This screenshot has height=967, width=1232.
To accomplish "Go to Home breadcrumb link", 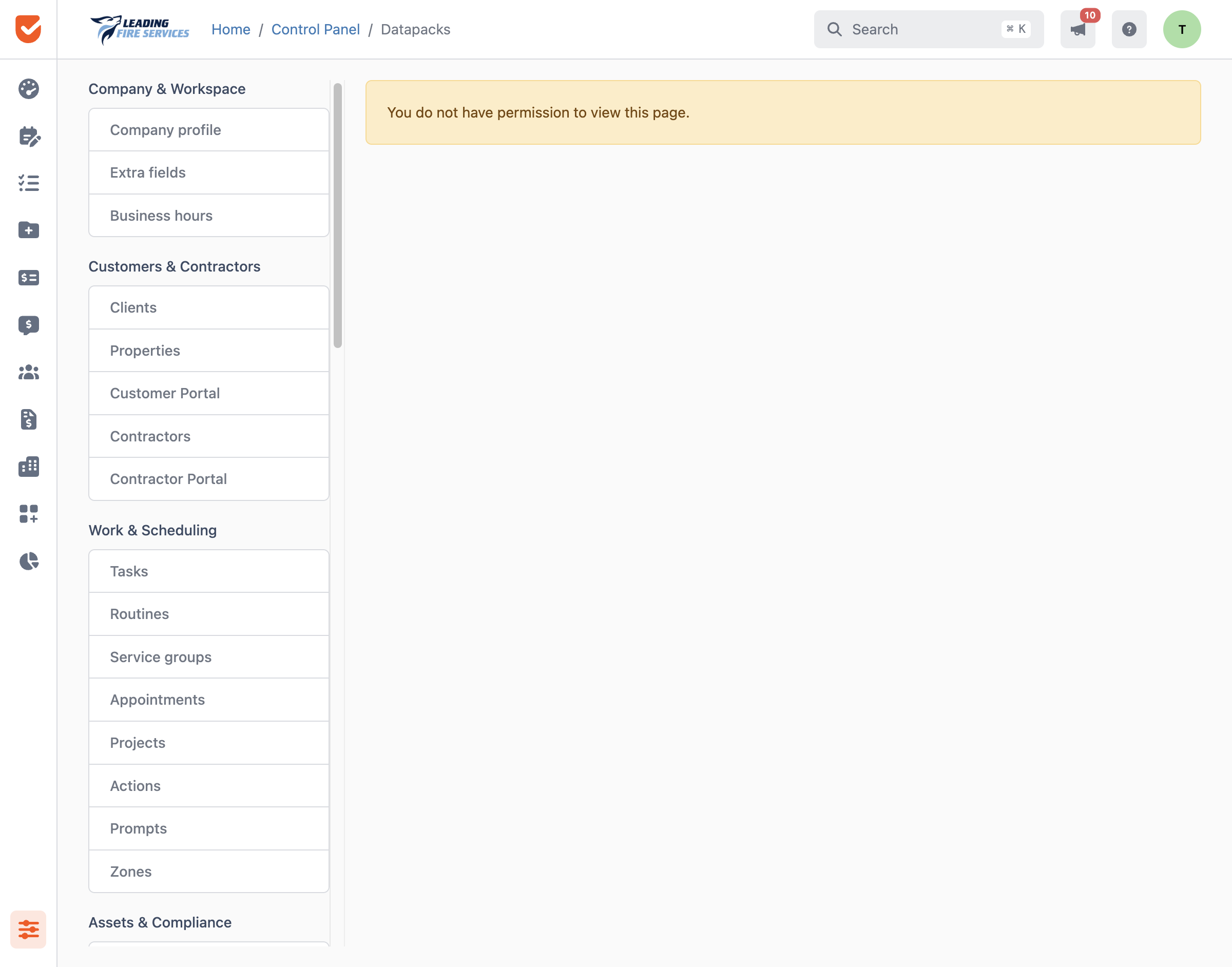I will pyautogui.click(x=230, y=29).
